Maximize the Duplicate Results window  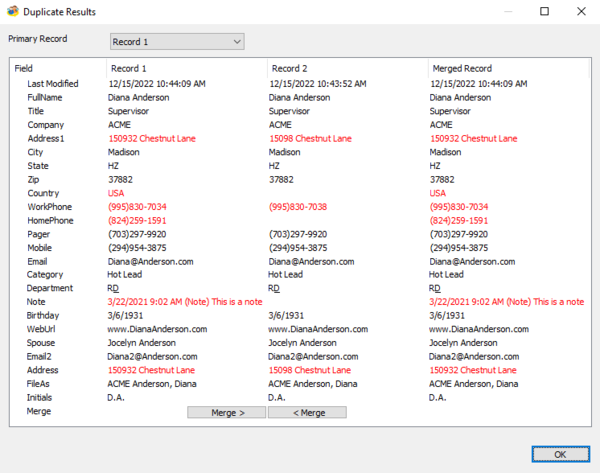click(x=544, y=11)
